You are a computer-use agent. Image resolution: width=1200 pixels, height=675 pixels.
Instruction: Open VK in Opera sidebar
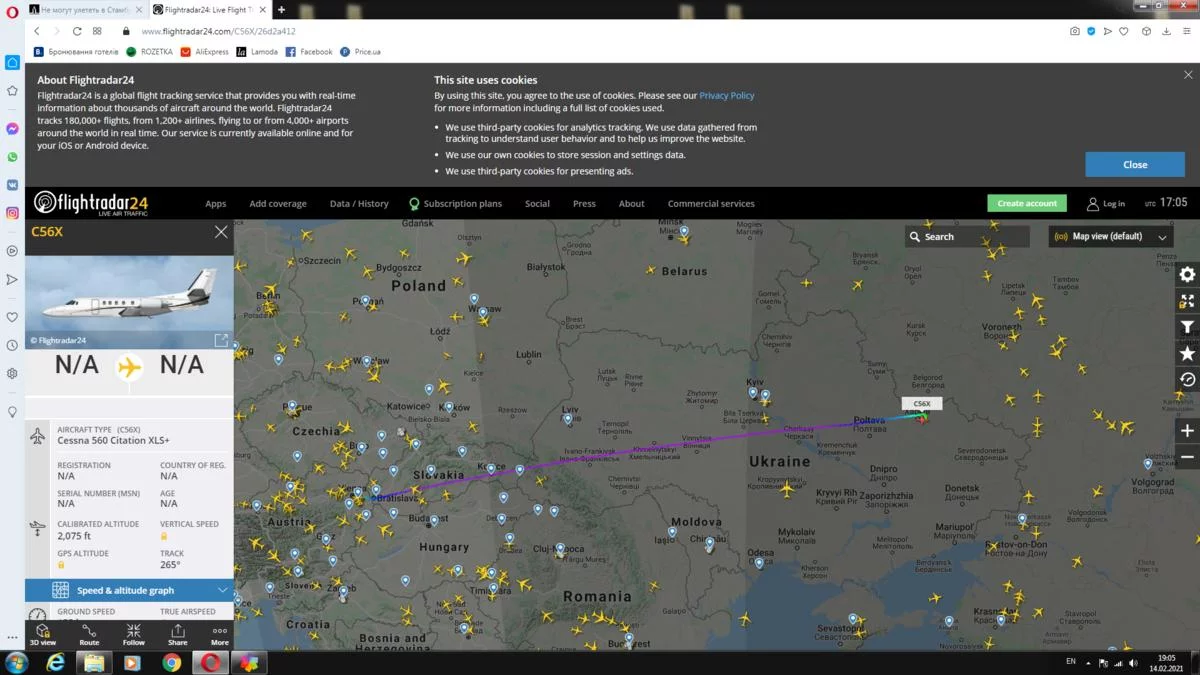[12, 185]
